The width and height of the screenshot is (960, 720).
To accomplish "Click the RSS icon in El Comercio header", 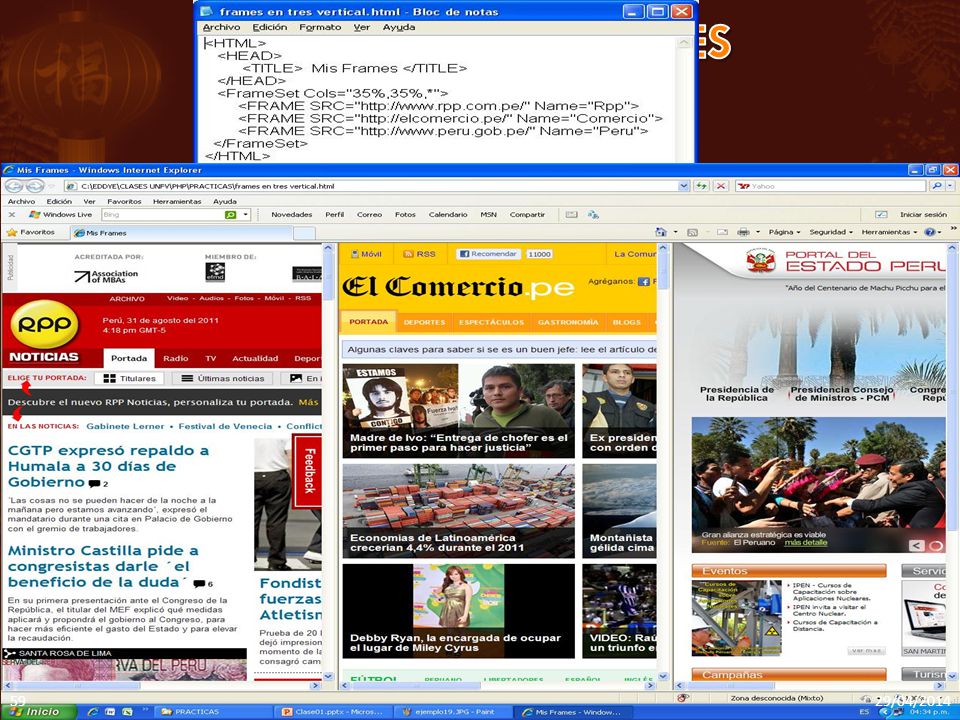I will point(408,253).
